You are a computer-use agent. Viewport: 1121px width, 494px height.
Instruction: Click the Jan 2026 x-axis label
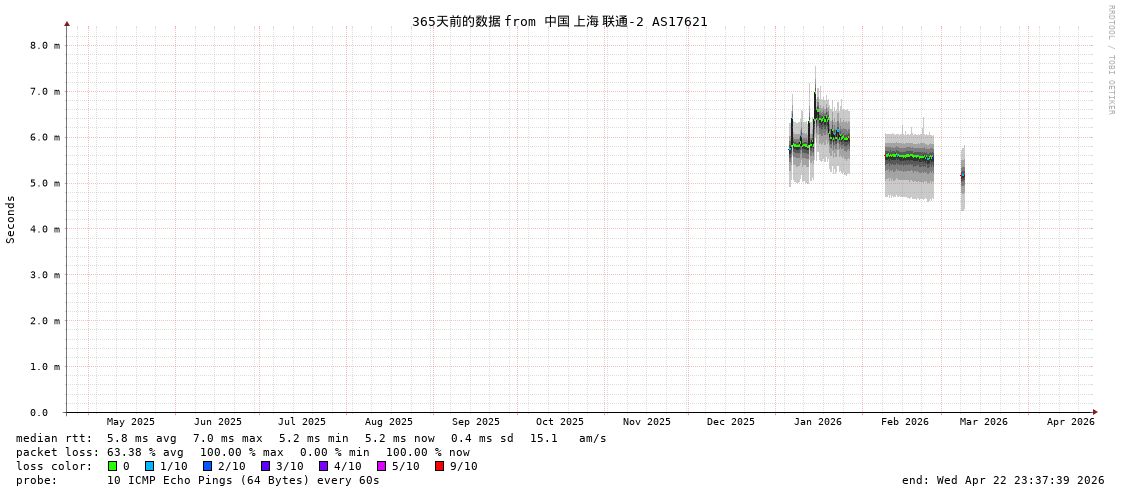[x=817, y=422]
